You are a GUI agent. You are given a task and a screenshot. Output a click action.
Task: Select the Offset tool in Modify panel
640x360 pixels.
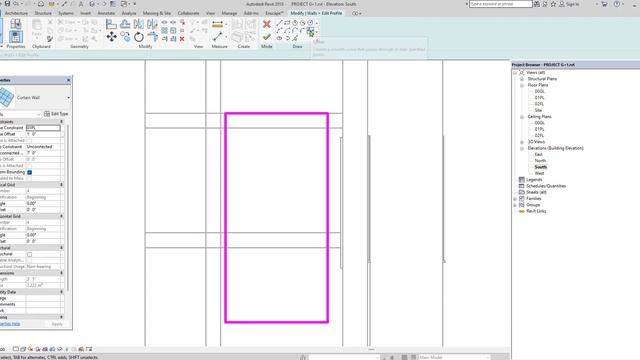[x=125, y=24]
